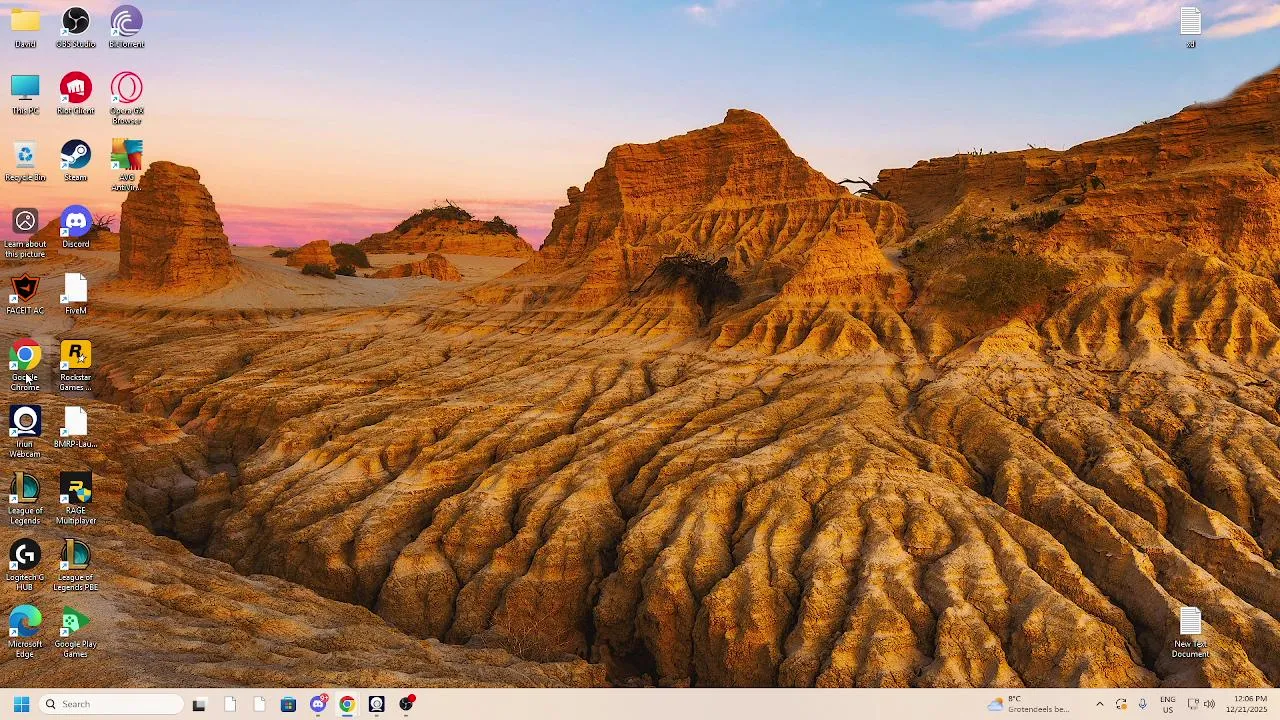Open the David folder on the desktop
Image resolution: width=1280 pixels, height=720 pixels.
[25, 28]
